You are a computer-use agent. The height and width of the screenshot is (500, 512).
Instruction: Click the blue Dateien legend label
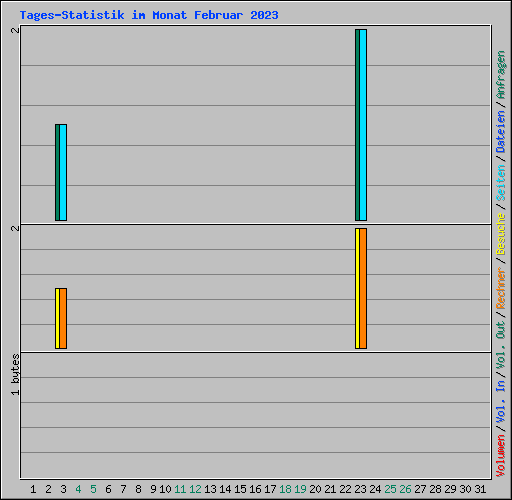500,132
